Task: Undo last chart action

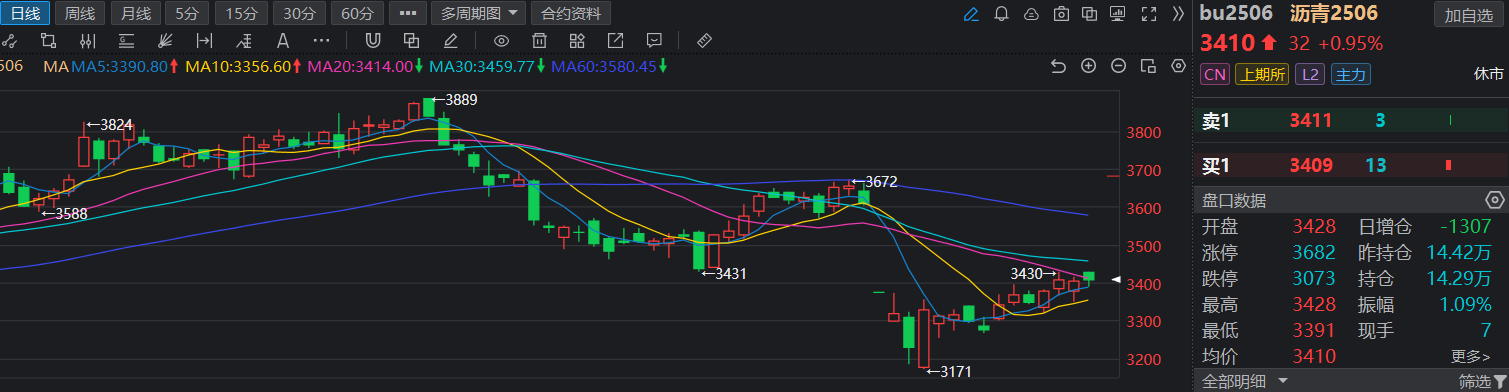Action: pyautogui.click(x=1059, y=66)
